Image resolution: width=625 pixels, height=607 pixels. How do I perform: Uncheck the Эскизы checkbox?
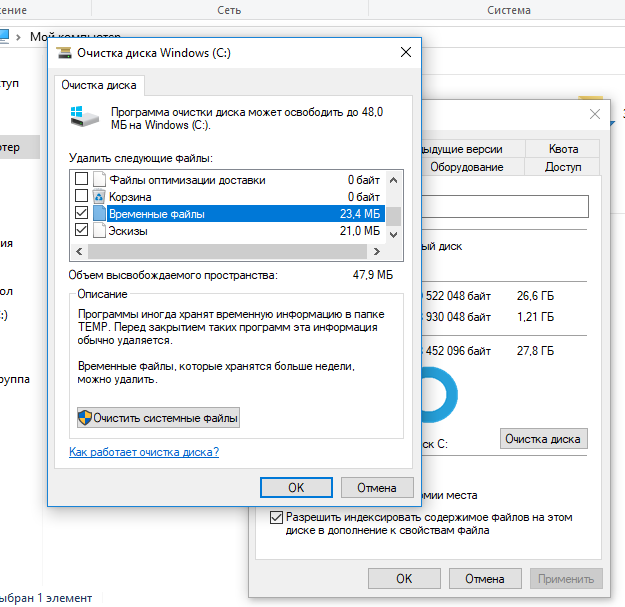click(82, 230)
